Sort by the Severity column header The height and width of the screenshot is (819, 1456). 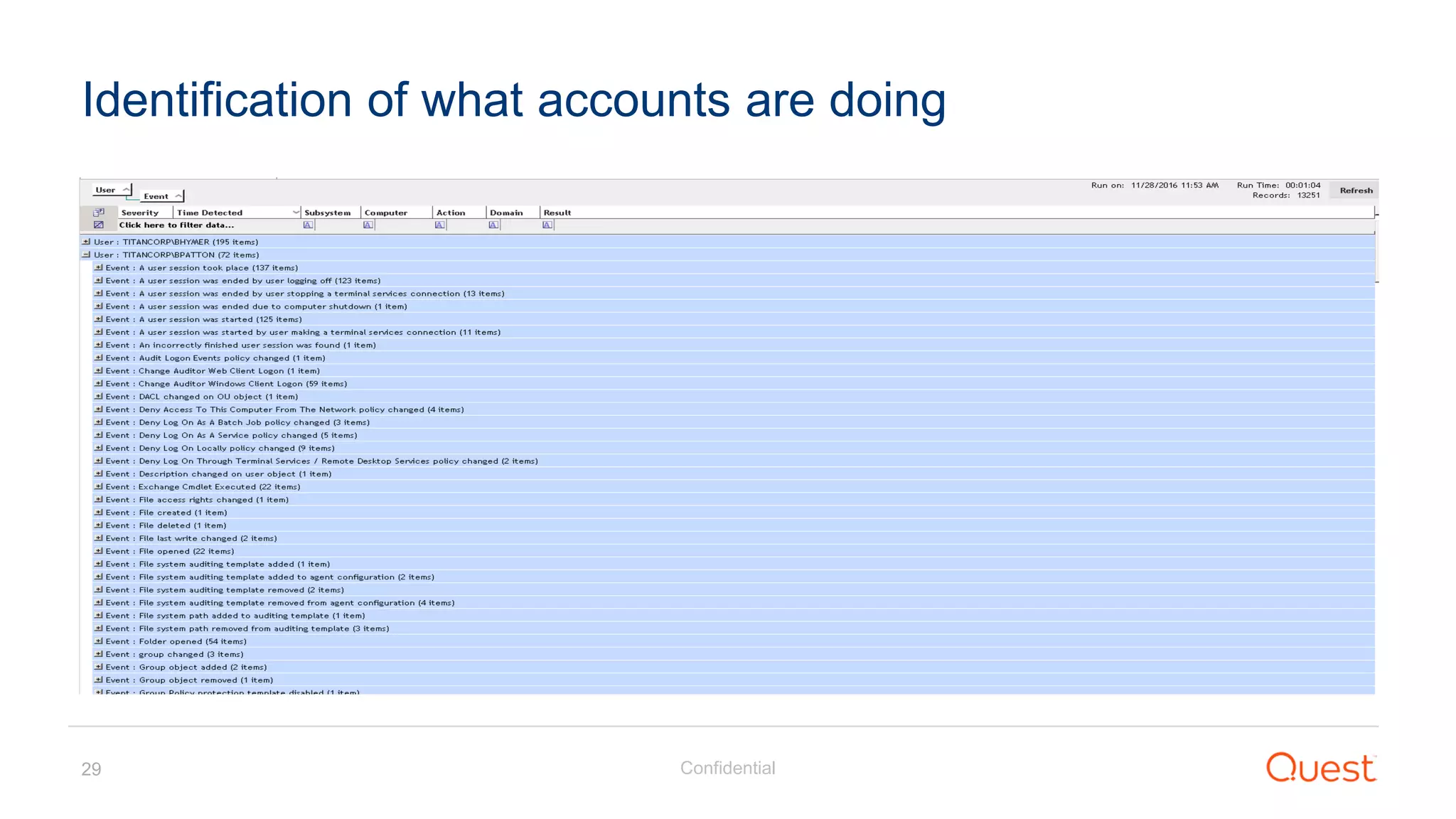pyautogui.click(x=145, y=213)
